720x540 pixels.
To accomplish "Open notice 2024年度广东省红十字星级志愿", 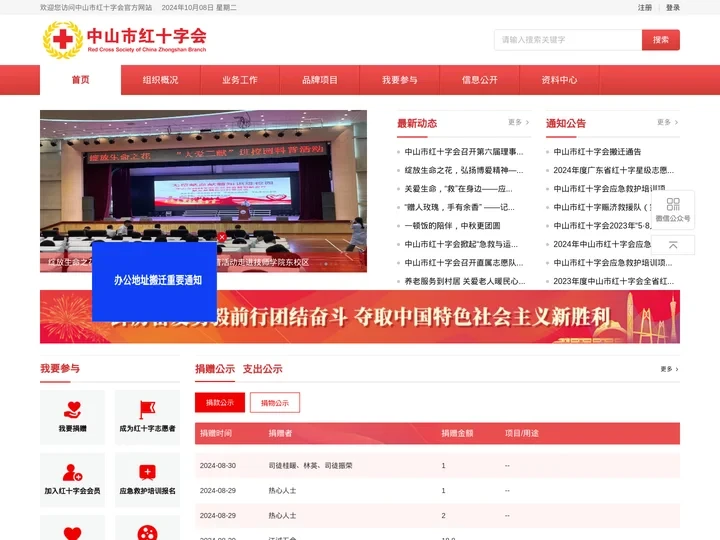I will pos(613,170).
